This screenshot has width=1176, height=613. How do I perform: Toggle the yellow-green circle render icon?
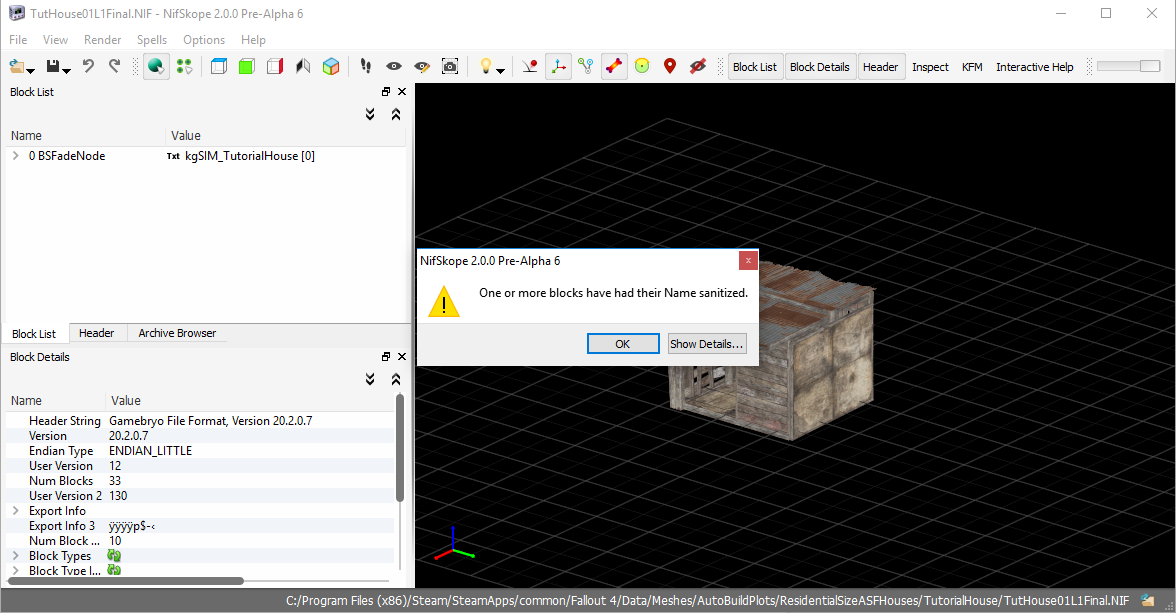click(642, 66)
